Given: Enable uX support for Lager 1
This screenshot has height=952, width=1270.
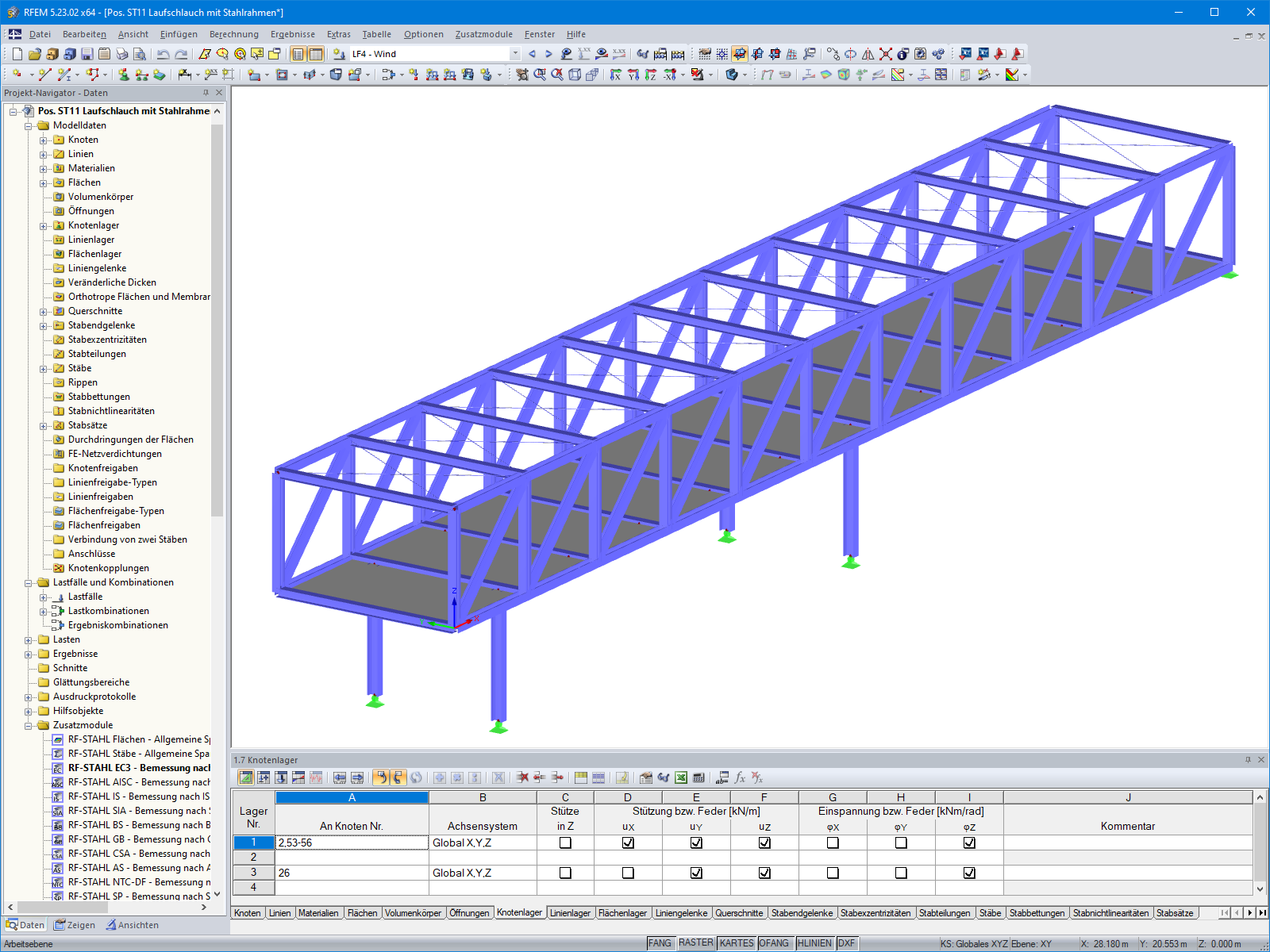Looking at the screenshot, I should click(627, 843).
